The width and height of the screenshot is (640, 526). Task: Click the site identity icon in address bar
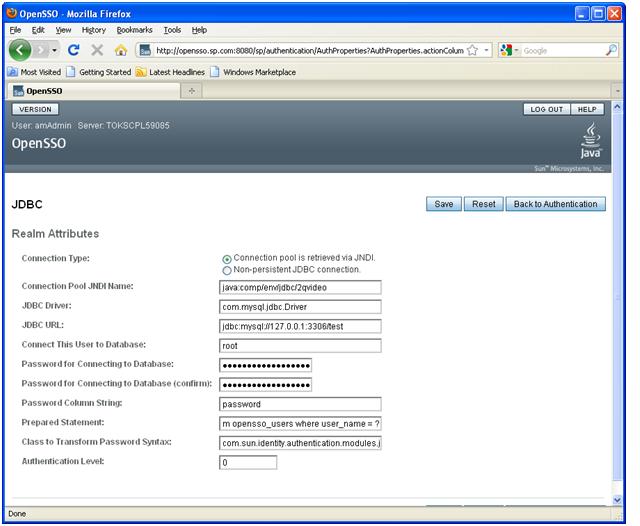(x=145, y=50)
